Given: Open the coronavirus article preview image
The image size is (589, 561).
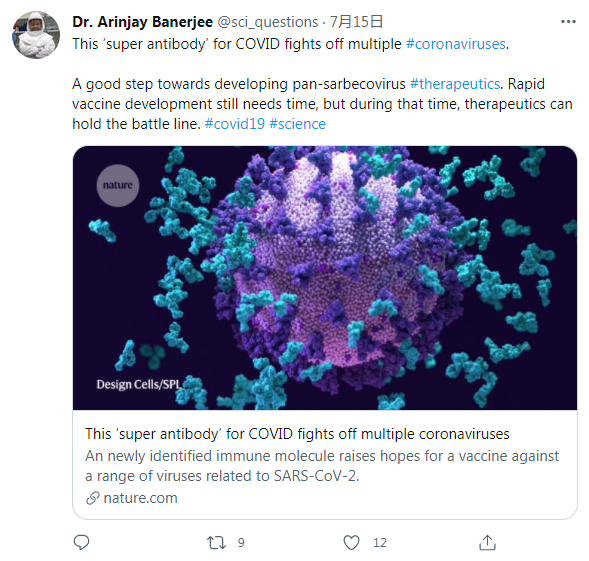Looking at the screenshot, I should pyautogui.click(x=325, y=278).
